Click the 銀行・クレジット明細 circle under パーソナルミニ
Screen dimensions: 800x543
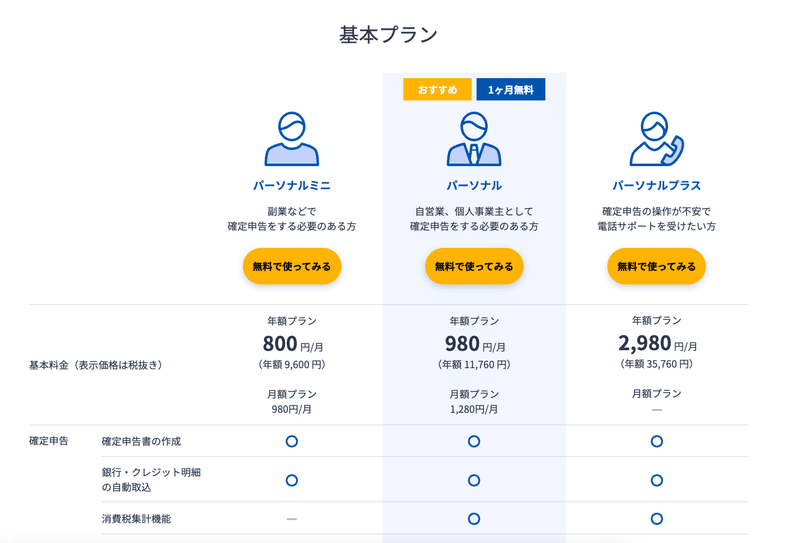pyautogui.click(x=291, y=480)
